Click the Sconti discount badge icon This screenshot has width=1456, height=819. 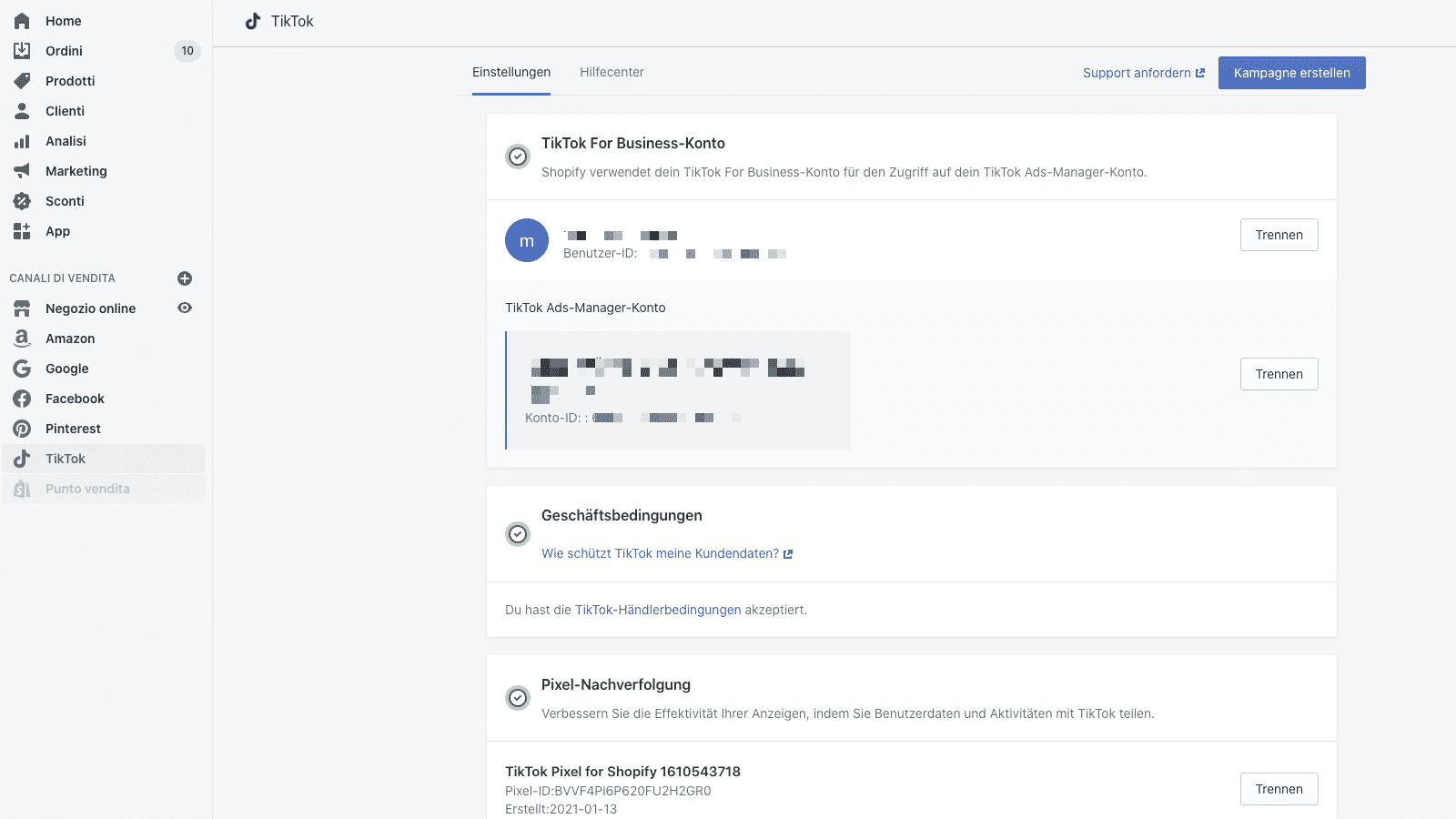tap(22, 201)
